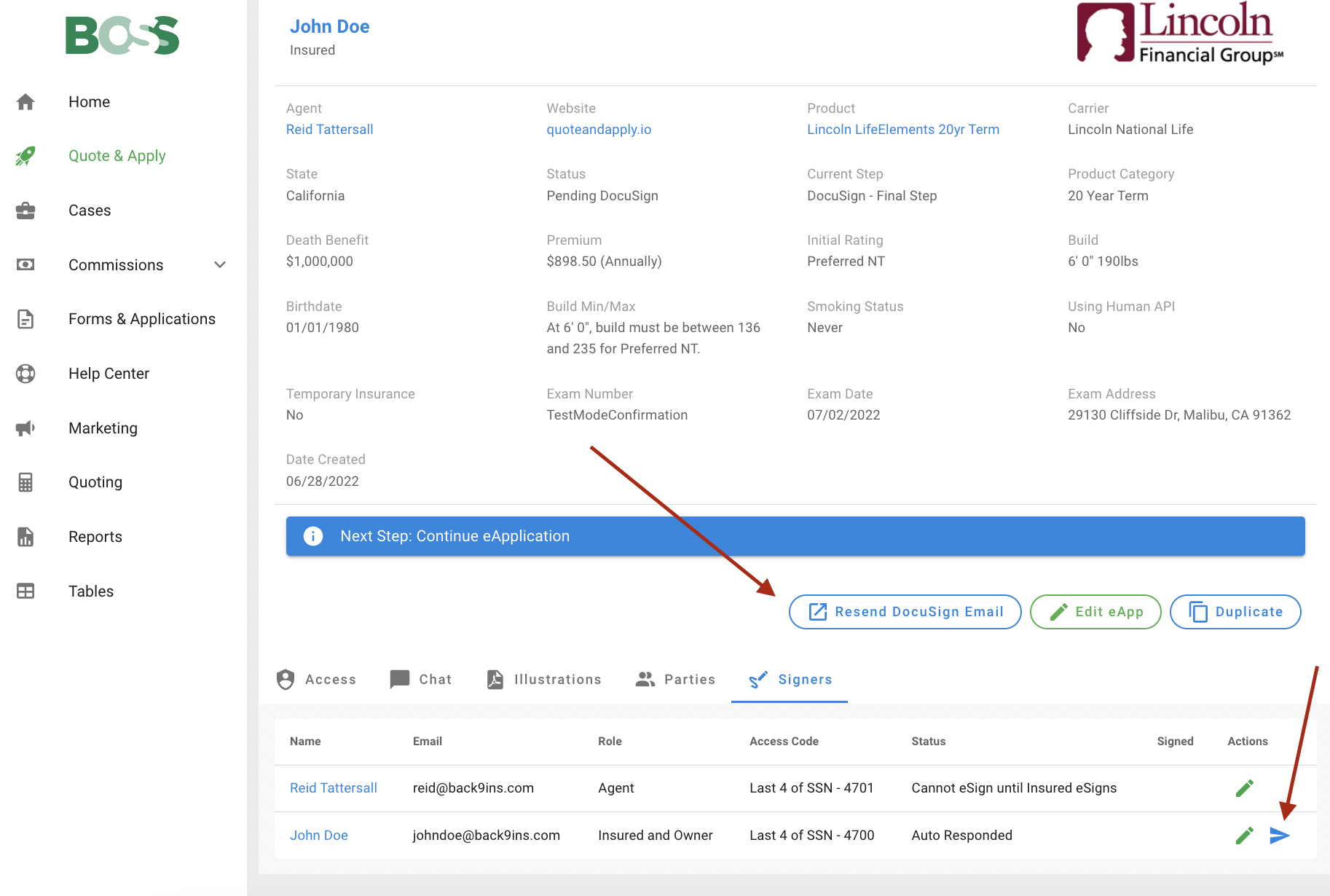This screenshot has height=896, width=1330.
Task: Send email to John Doe via arrow icon
Action: (x=1279, y=836)
